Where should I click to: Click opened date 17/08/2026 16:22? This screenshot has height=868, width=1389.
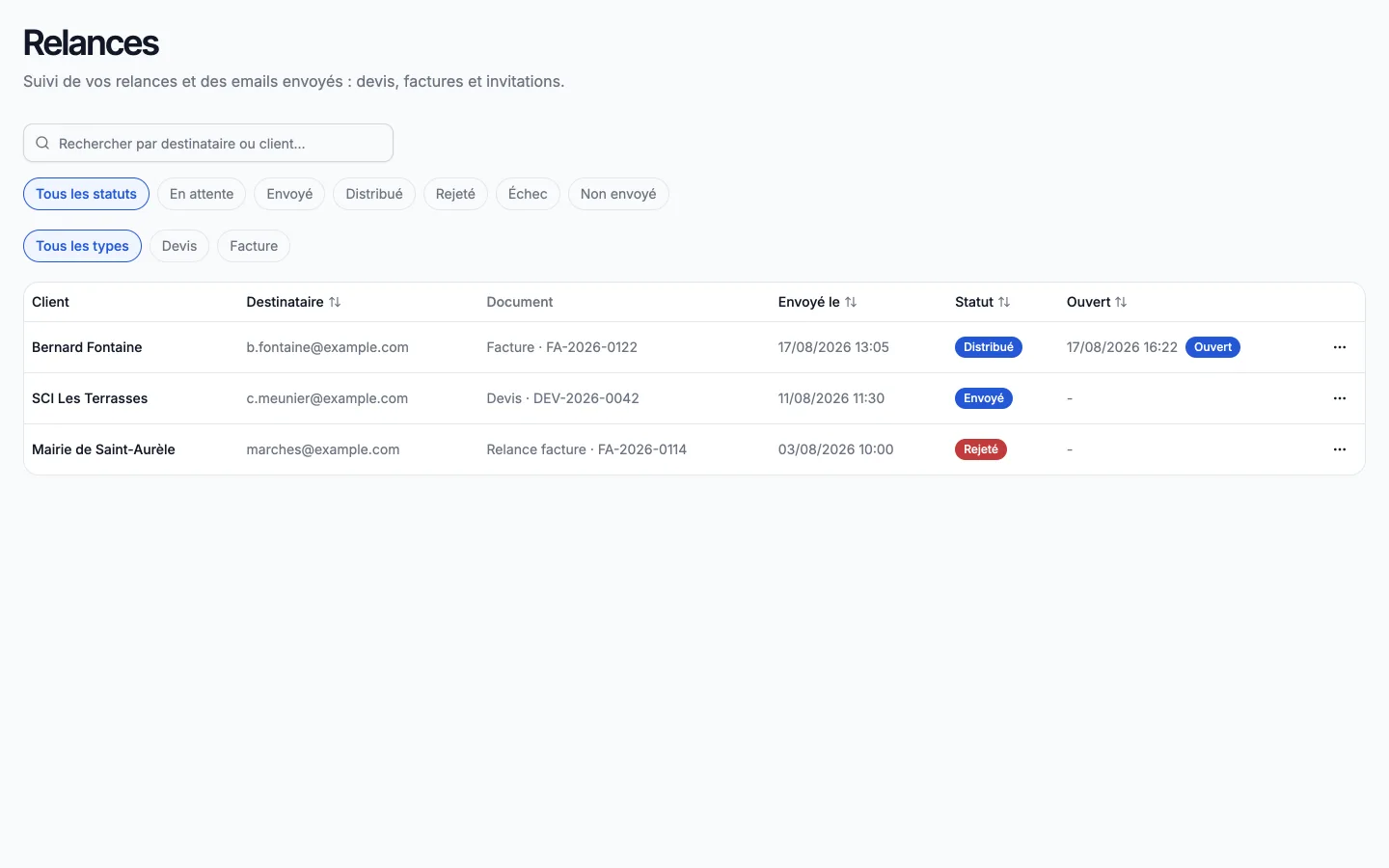[1122, 347]
